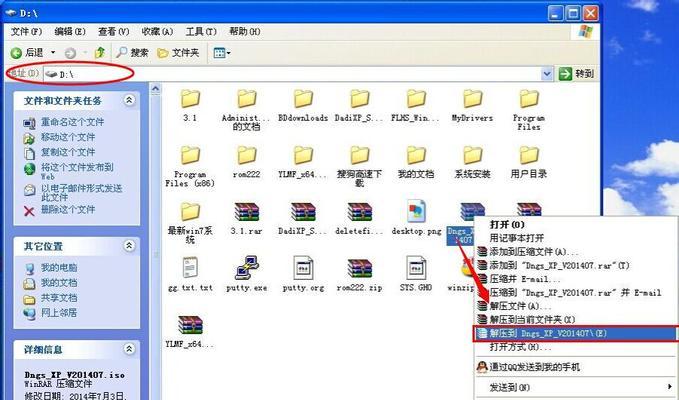Open the Administ...的文档 folder
This screenshot has width=679, height=400.
pos(246,110)
